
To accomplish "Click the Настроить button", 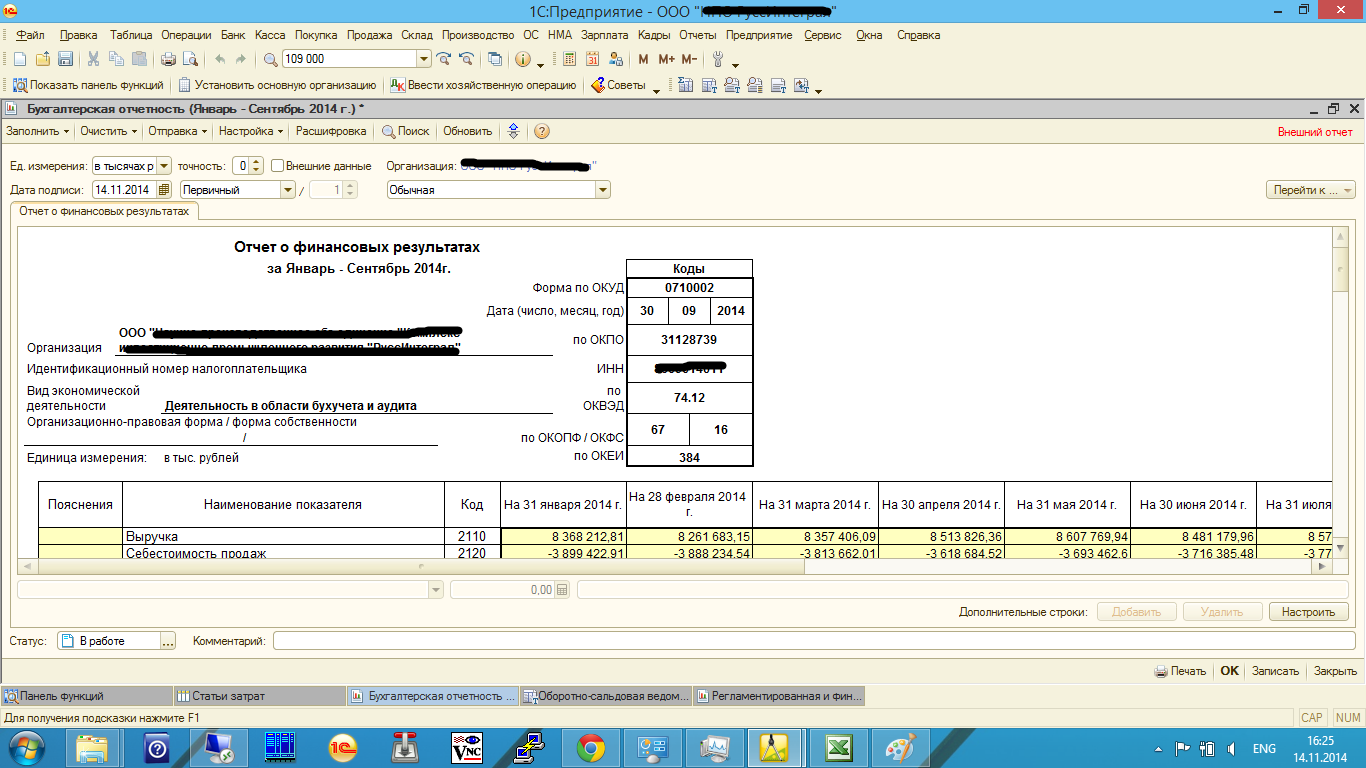I will point(1308,612).
